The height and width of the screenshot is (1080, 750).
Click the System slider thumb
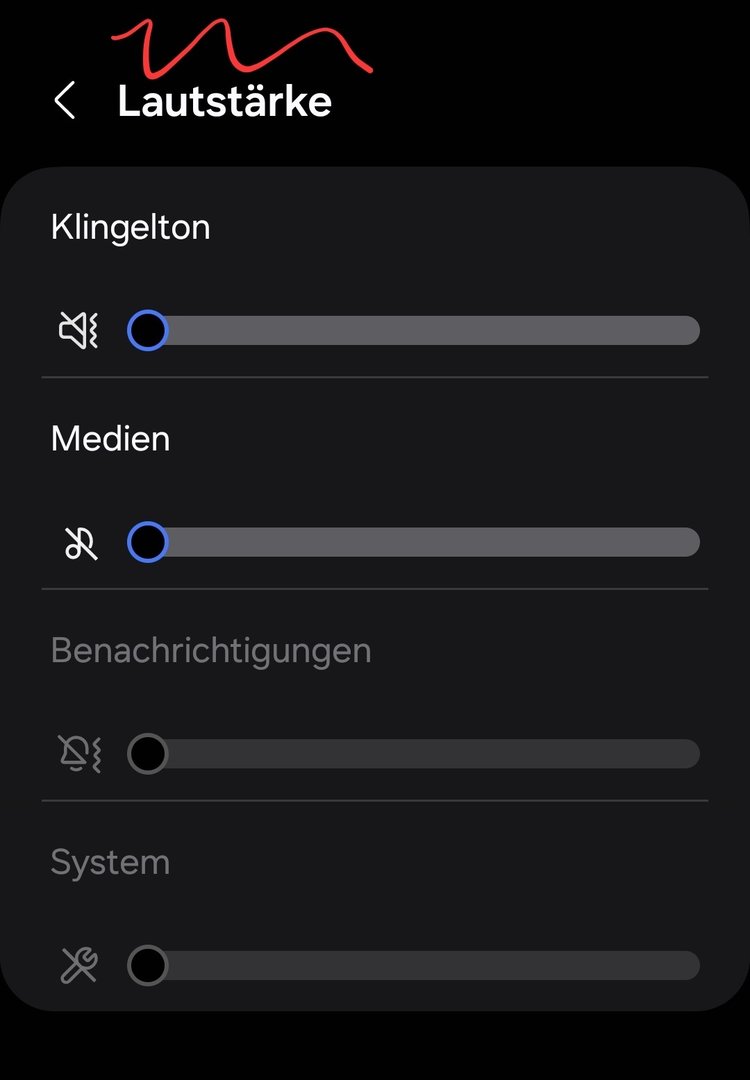coord(148,966)
